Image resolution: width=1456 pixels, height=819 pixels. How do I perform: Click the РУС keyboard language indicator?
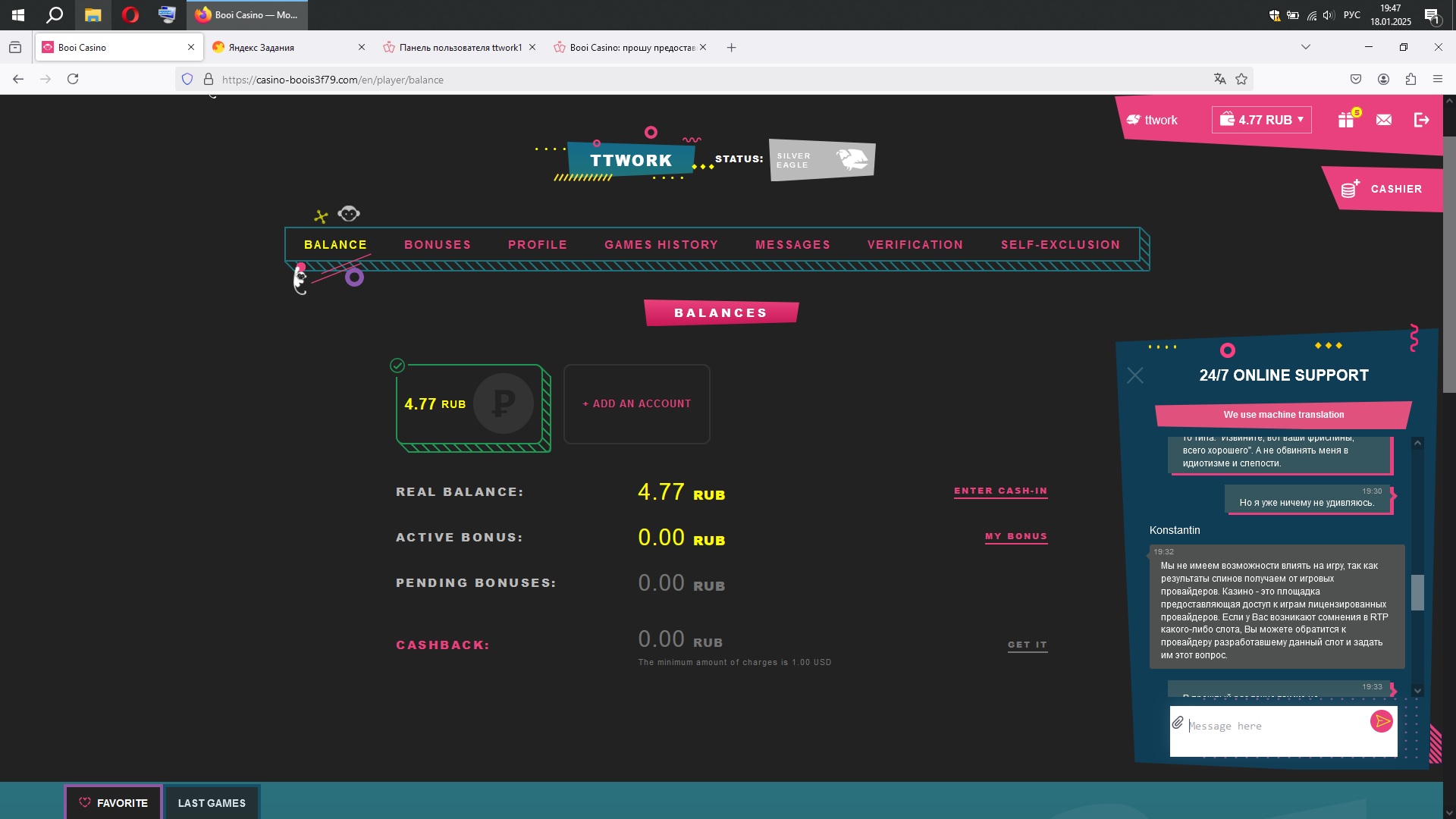[1351, 15]
